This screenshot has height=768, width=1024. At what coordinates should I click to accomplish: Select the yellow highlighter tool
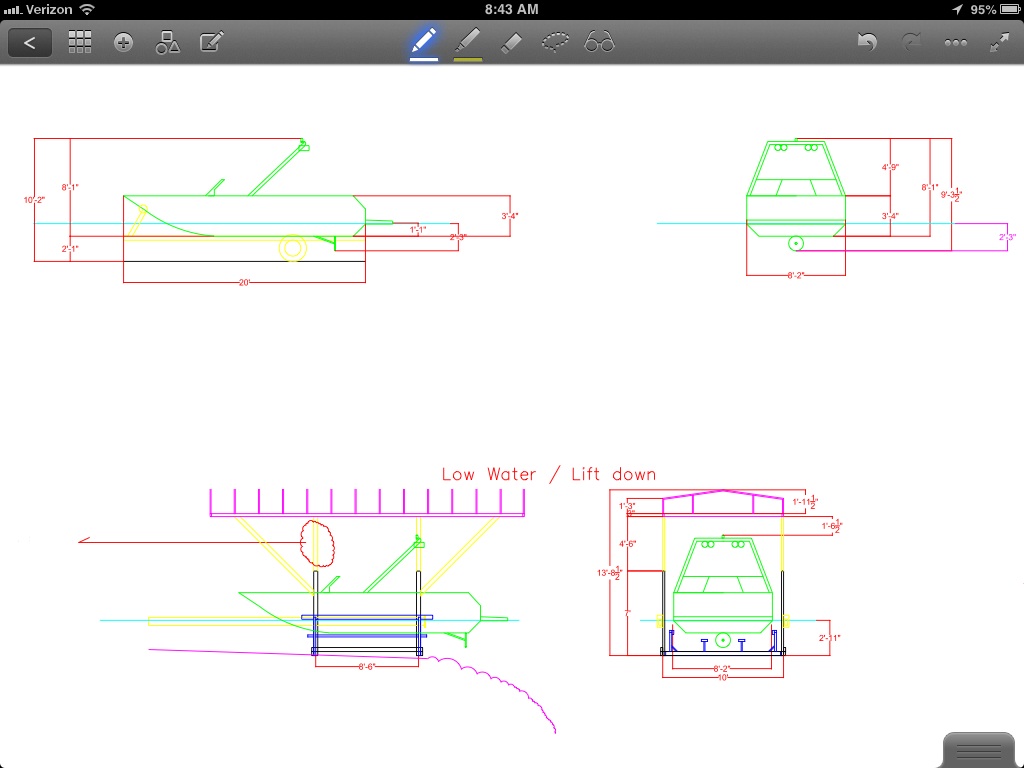(467, 41)
